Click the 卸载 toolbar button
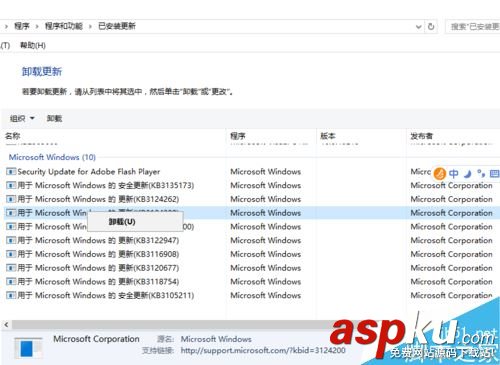 click(x=54, y=118)
